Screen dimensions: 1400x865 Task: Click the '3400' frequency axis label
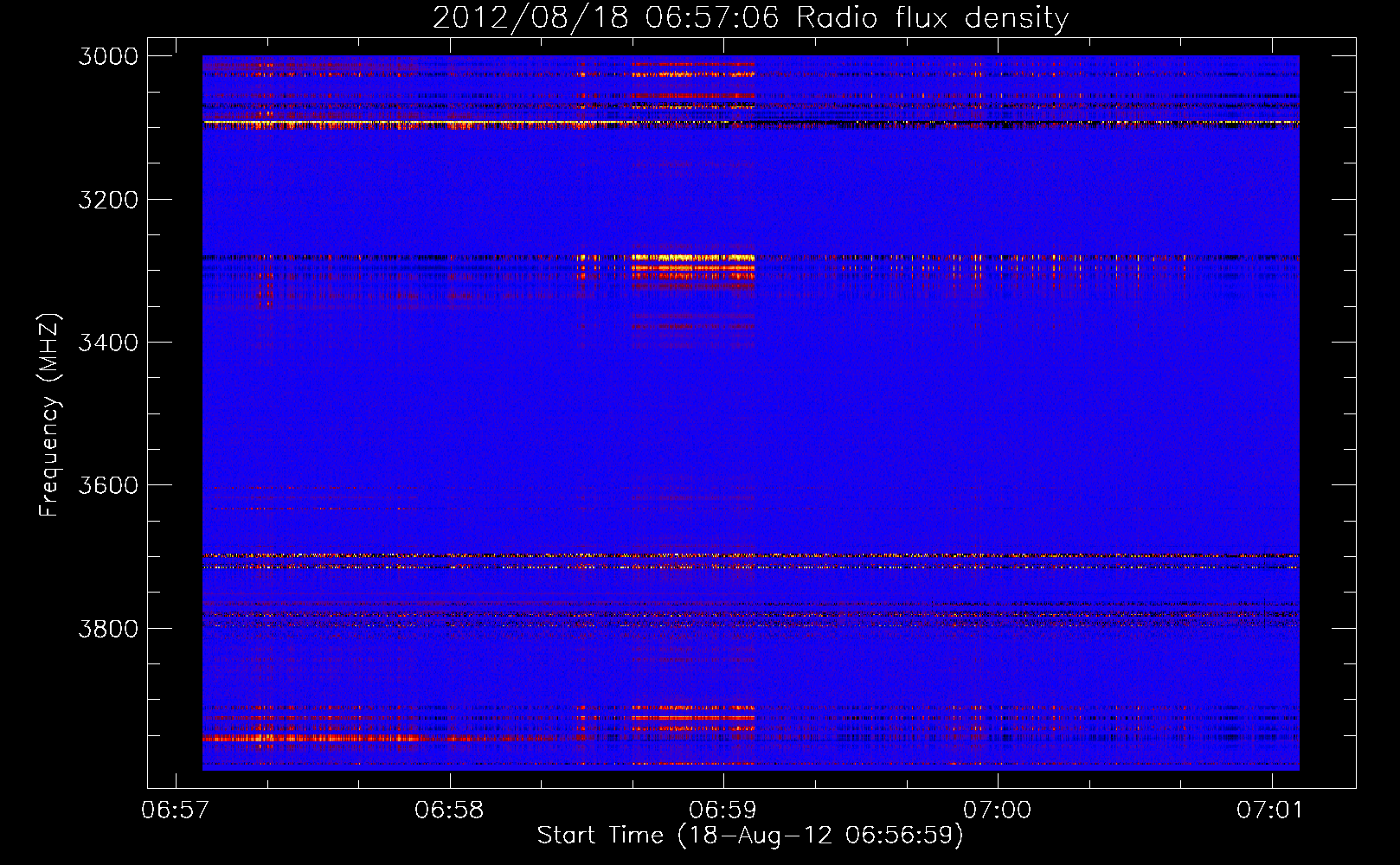(x=108, y=343)
